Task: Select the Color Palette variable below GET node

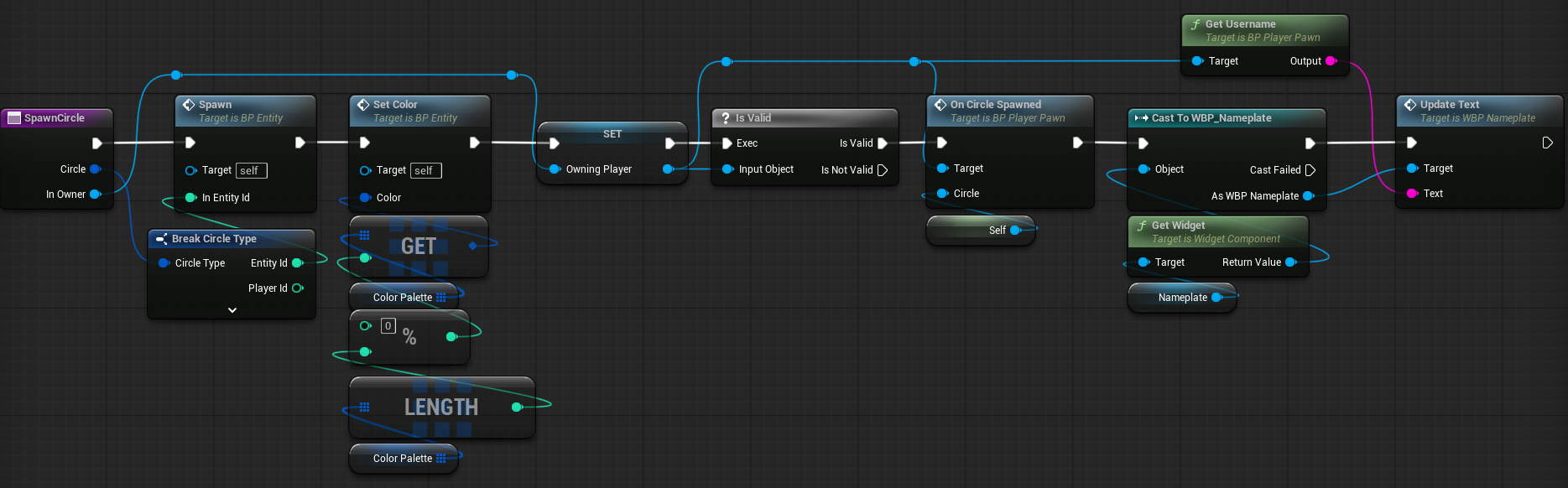Action: 402,298
